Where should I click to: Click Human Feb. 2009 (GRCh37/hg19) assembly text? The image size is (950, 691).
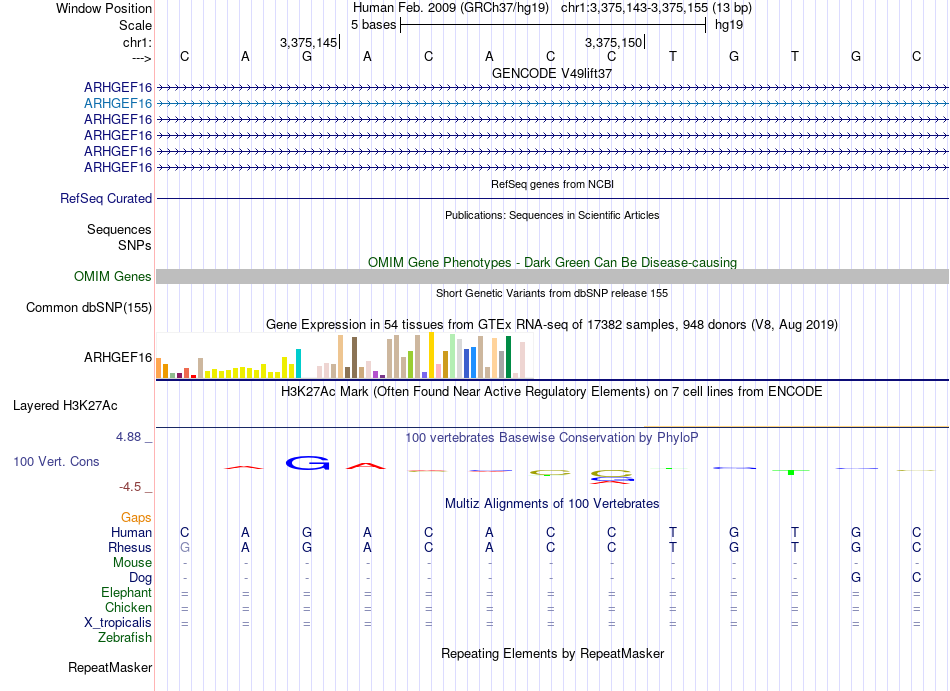451,8
